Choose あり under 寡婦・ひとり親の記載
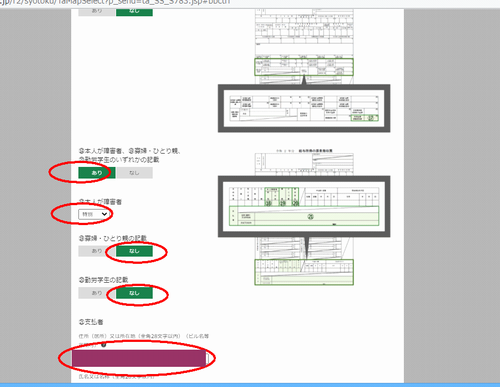Screen dimensions: 500x387 pyautogui.click(x=97, y=251)
